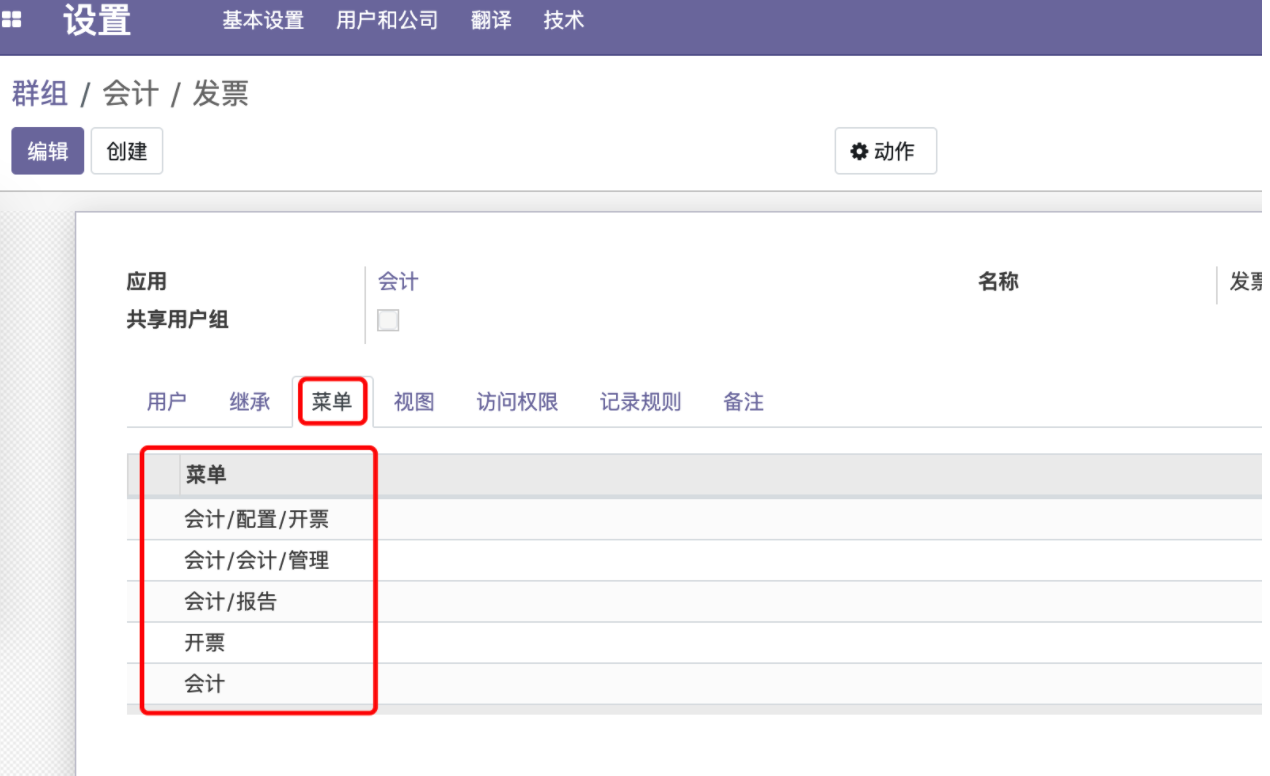Open the 会计 application link
The width and height of the screenshot is (1270, 776).
[x=398, y=282]
